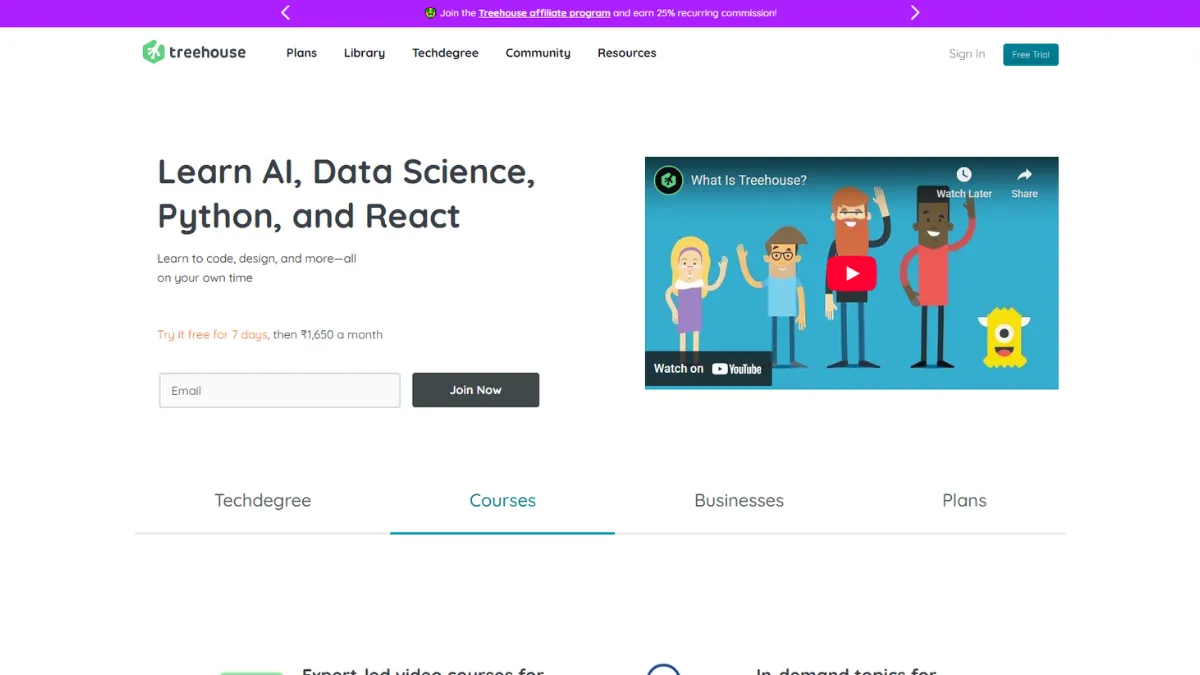Screen dimensions: 1200x675
Task: Click the What Is Treehouse? video title
Action: [x=749, y=181]
